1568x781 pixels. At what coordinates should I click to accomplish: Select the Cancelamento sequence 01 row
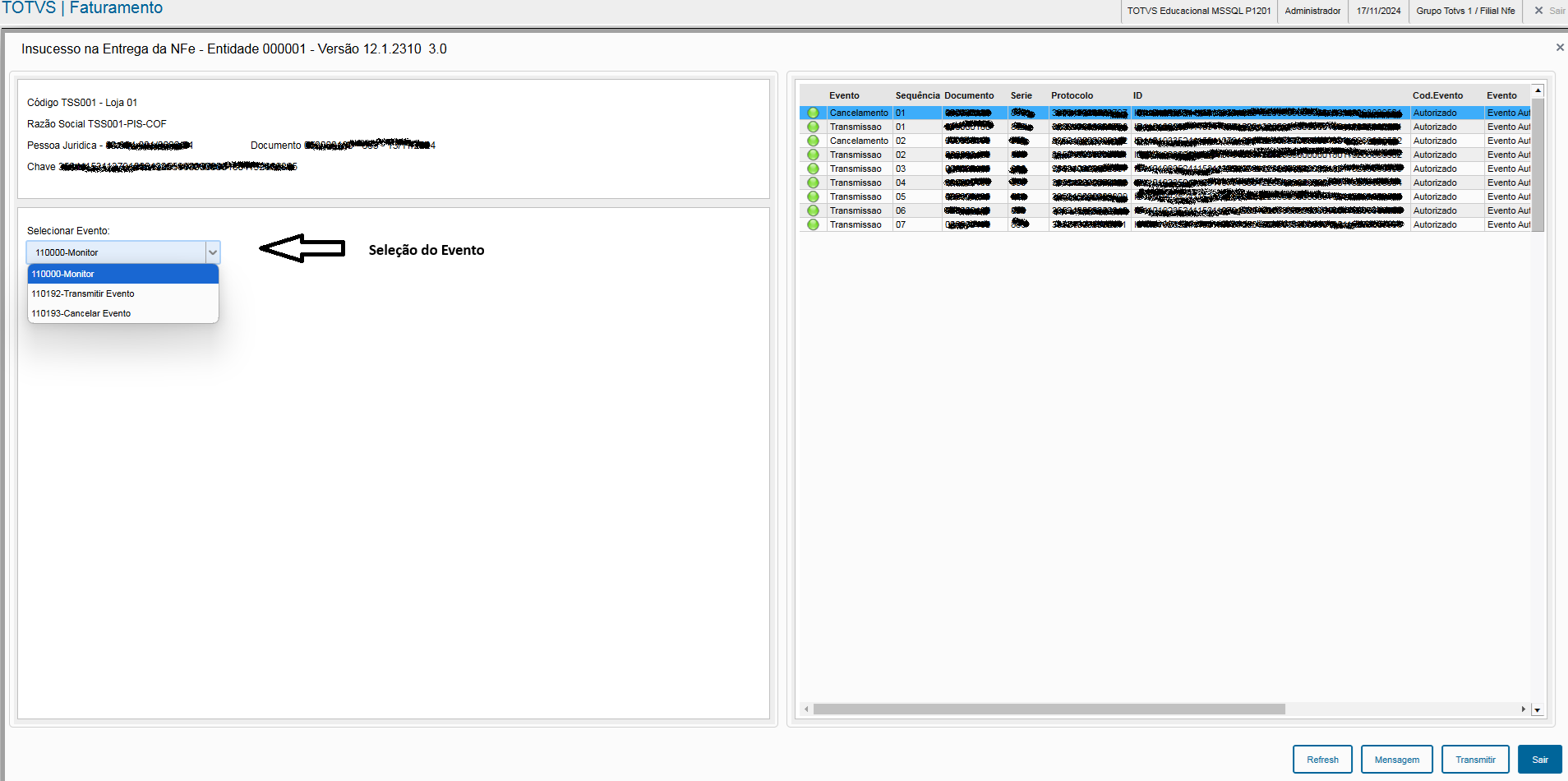pos(1164,113)
